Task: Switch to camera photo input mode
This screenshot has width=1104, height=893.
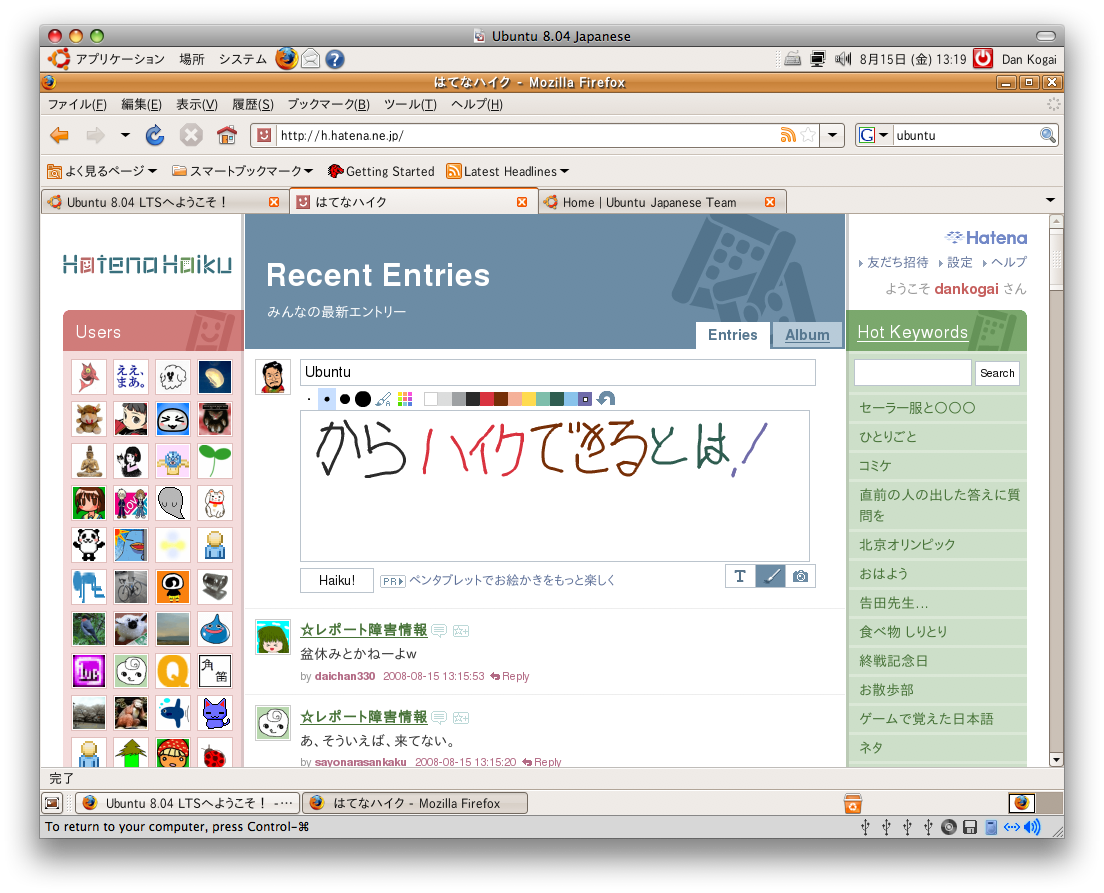Action: point(801,576)
